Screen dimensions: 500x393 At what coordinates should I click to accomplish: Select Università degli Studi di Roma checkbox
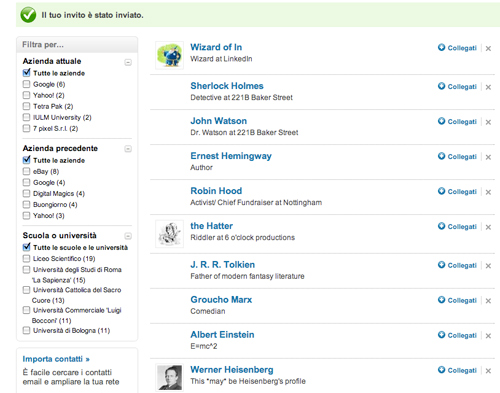[x=26, y=269]
